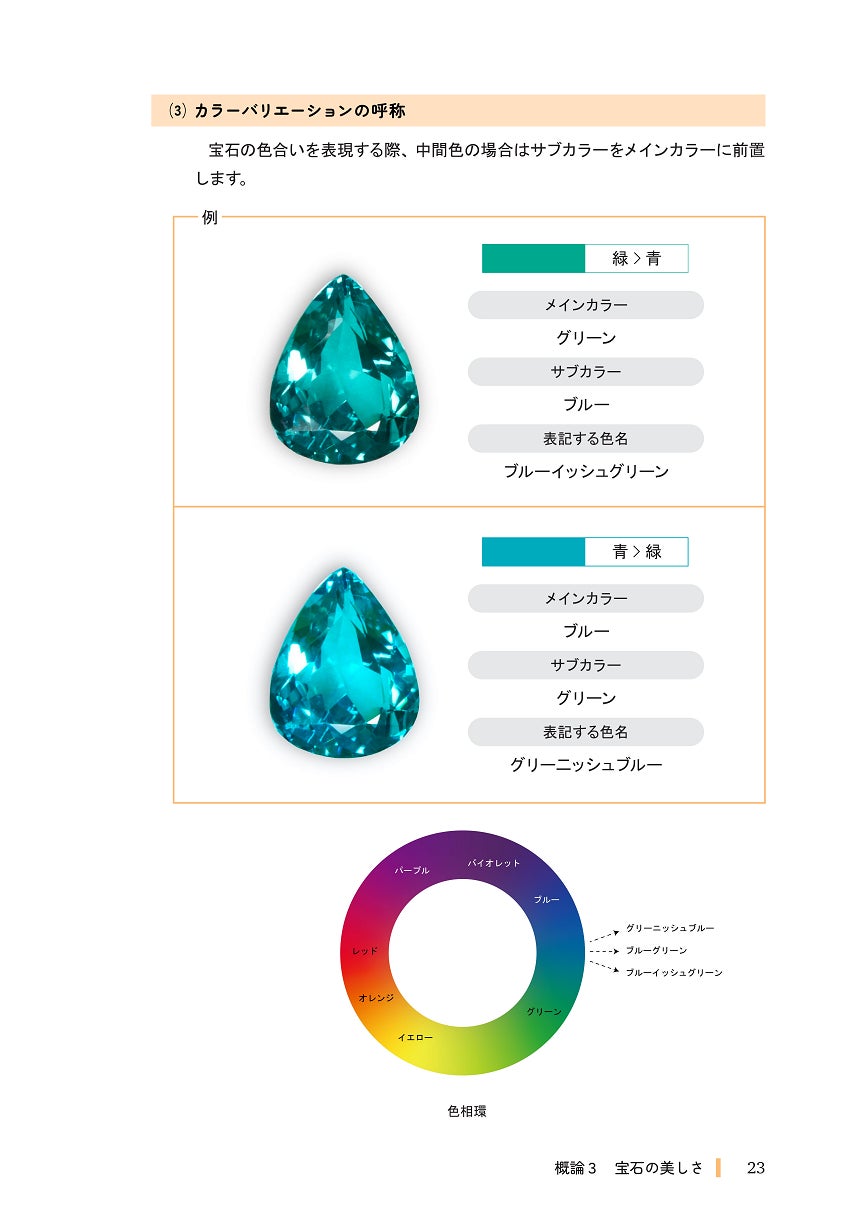Click the ブルーイッシュグリーン color name in the first example
Image resolution: width=860 pixels, height=1215 pixels.
tap(586, 472)
